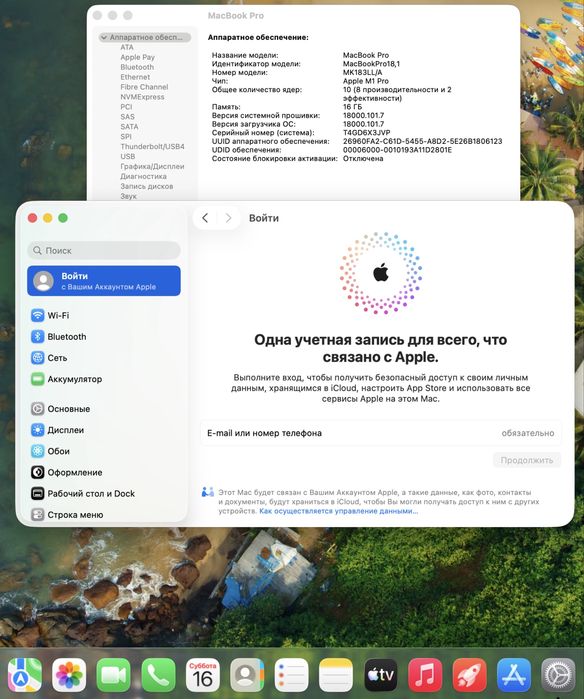The height and width of the screenshot is (699, 584).
Task: Open Рабочий стол и Dock settings
Action: [104, 493]
